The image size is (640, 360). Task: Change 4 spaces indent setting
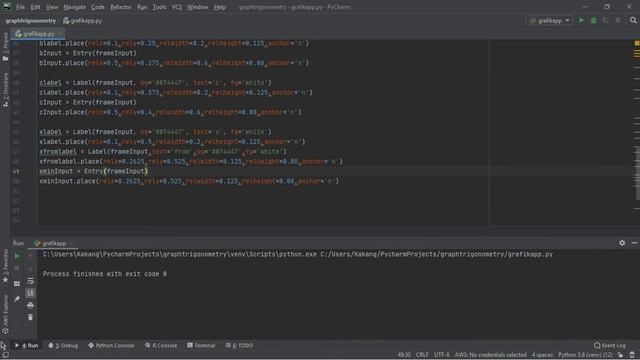point(542,355)
